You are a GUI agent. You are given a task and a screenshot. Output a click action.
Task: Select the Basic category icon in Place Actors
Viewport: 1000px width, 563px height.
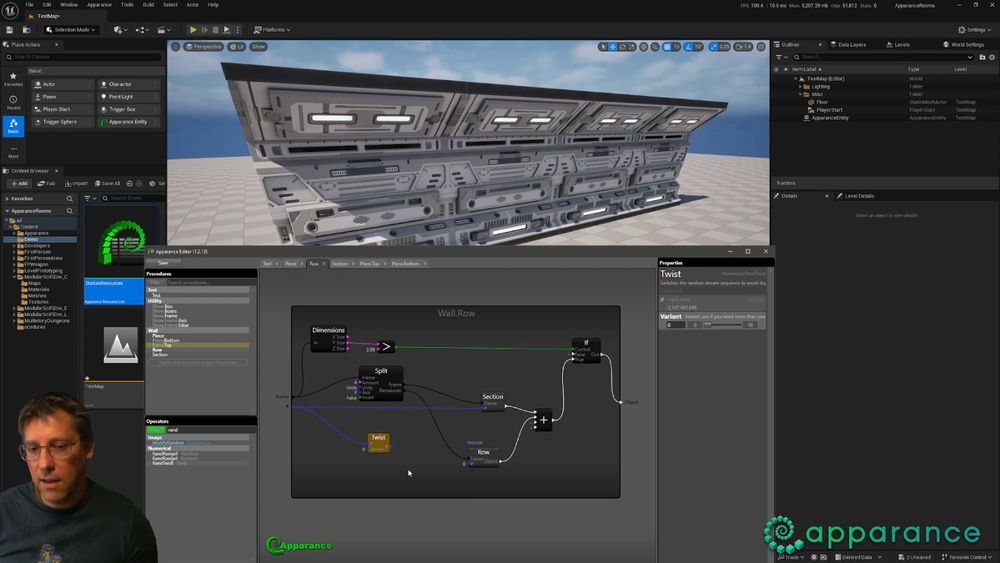(13, 125)
